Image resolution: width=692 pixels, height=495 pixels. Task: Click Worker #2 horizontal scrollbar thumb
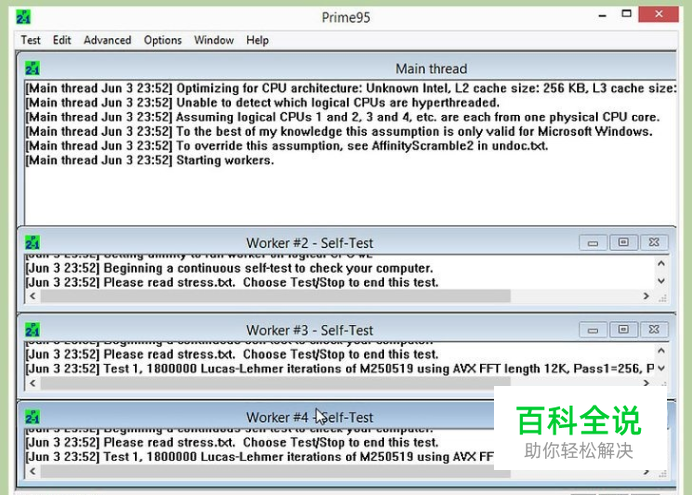tap(275, 296)
